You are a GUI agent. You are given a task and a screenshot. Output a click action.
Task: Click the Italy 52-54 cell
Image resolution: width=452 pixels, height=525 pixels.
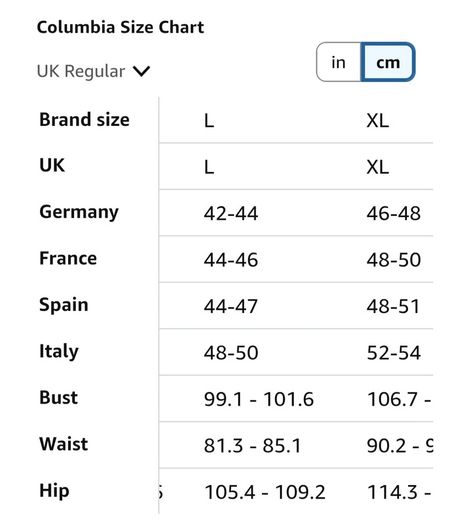coord(394,353)
